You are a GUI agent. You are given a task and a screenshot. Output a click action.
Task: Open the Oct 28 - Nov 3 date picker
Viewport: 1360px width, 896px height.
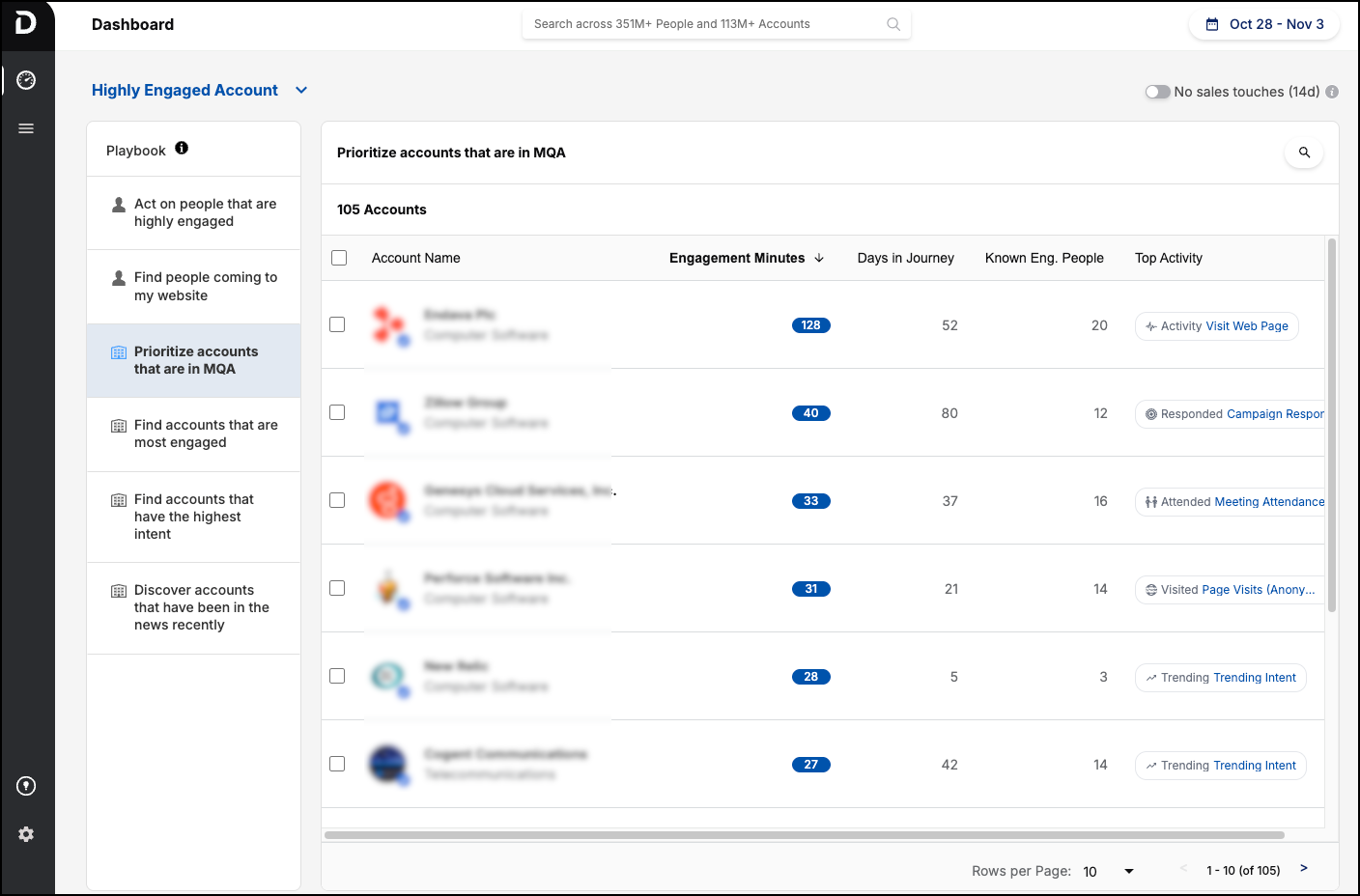(1264, 24)
